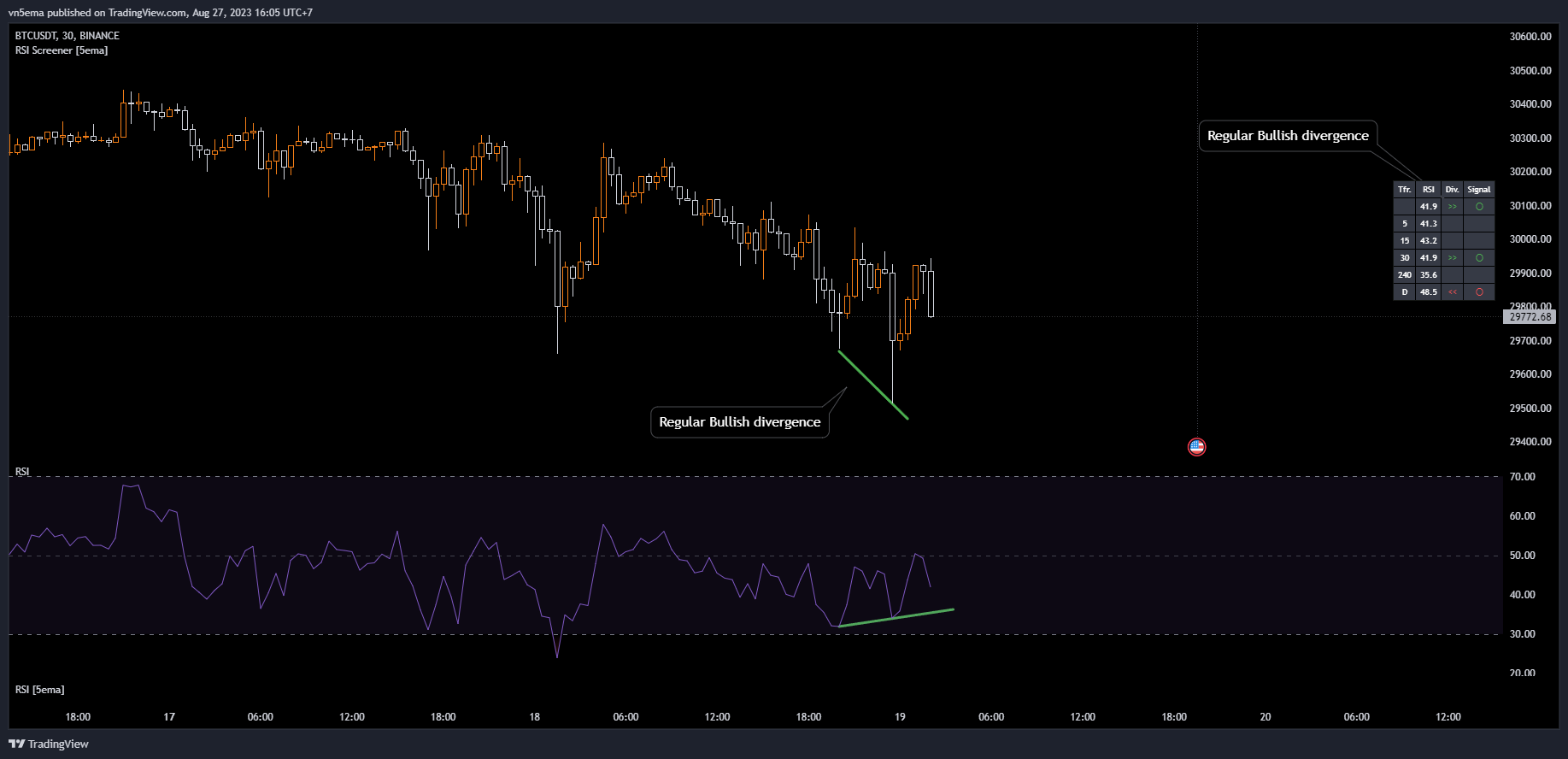Click the 41.3 RSI value in the 5 row
This screenshot has height=759, width=1568.
[x=1429, y=223]
